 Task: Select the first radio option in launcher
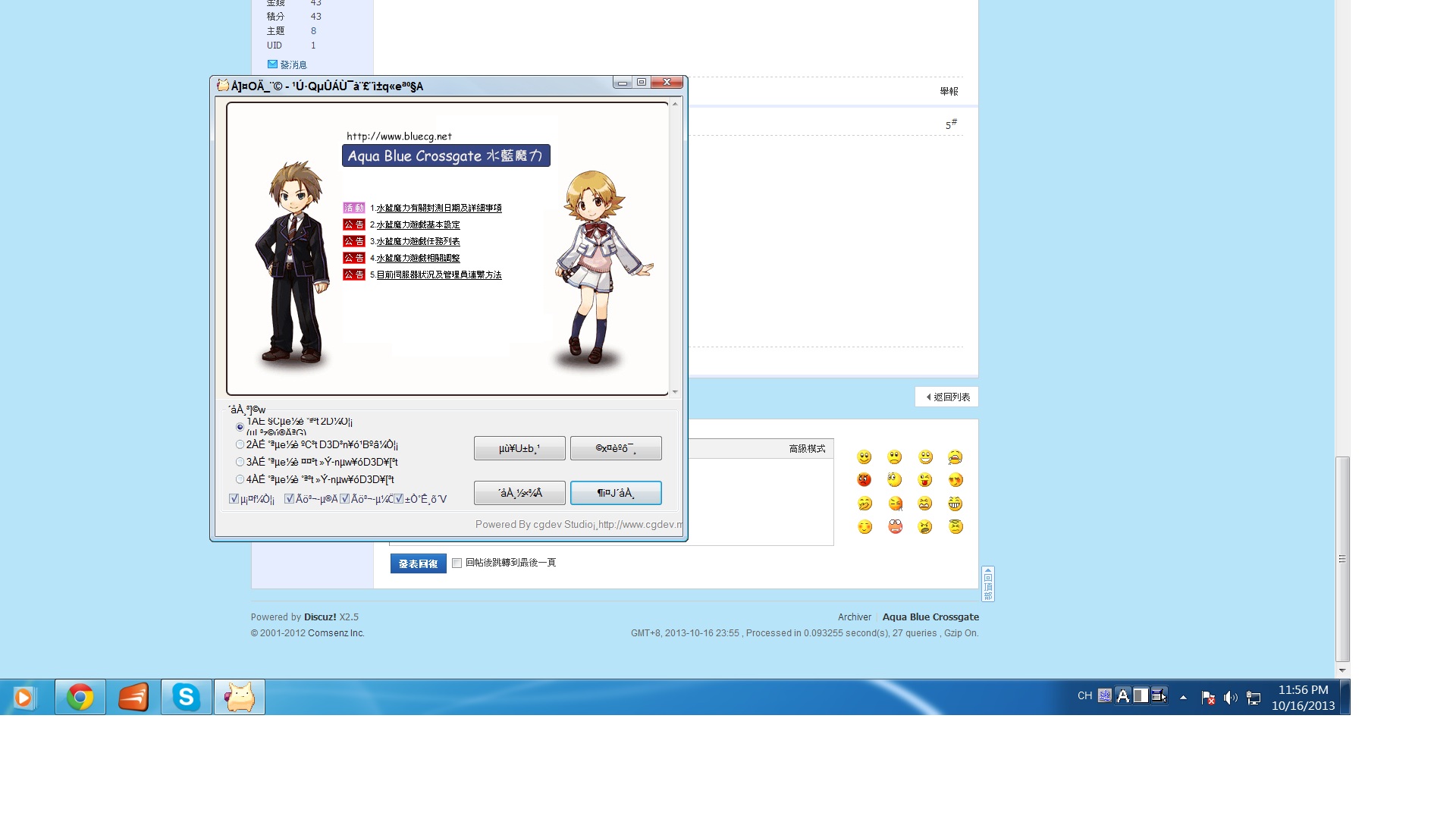240,427
